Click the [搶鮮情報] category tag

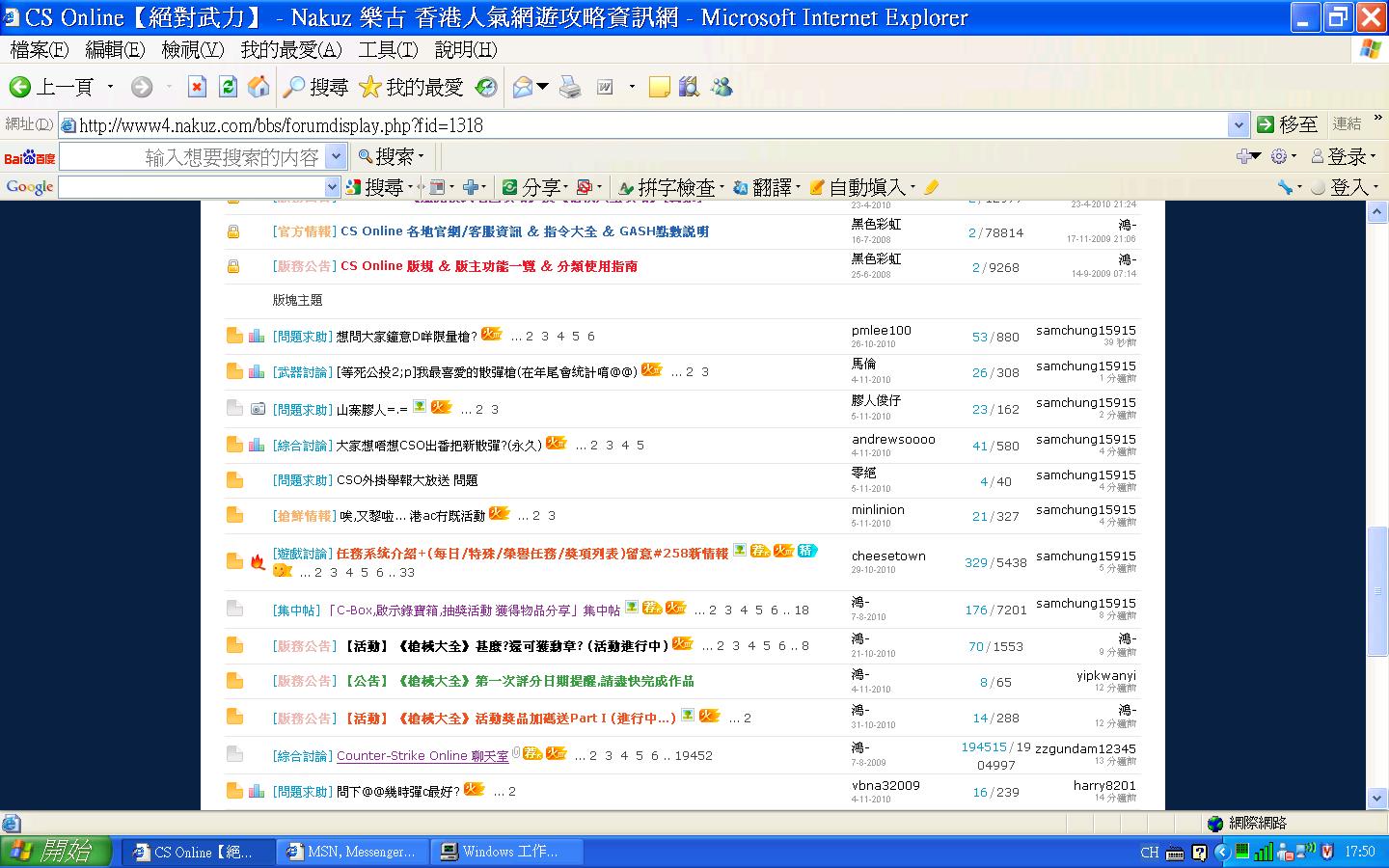pos(304,516)
